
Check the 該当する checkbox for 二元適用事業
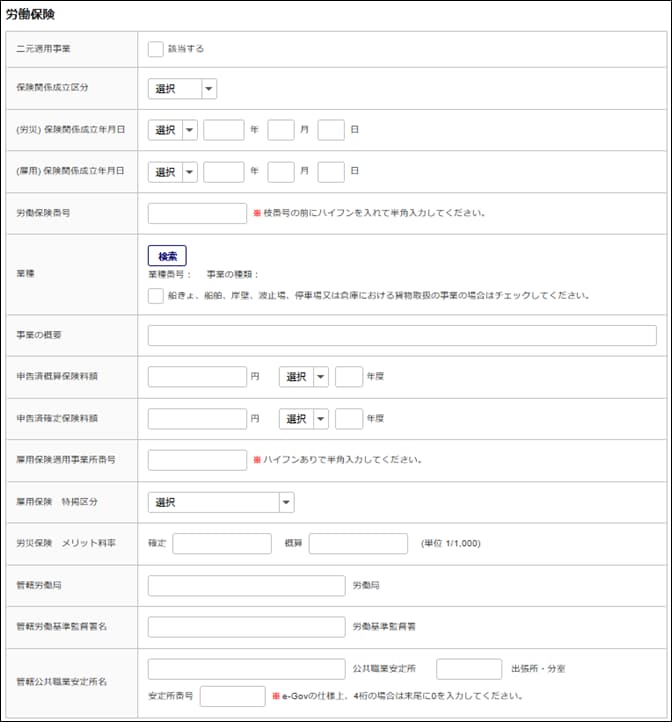(155, 48)
